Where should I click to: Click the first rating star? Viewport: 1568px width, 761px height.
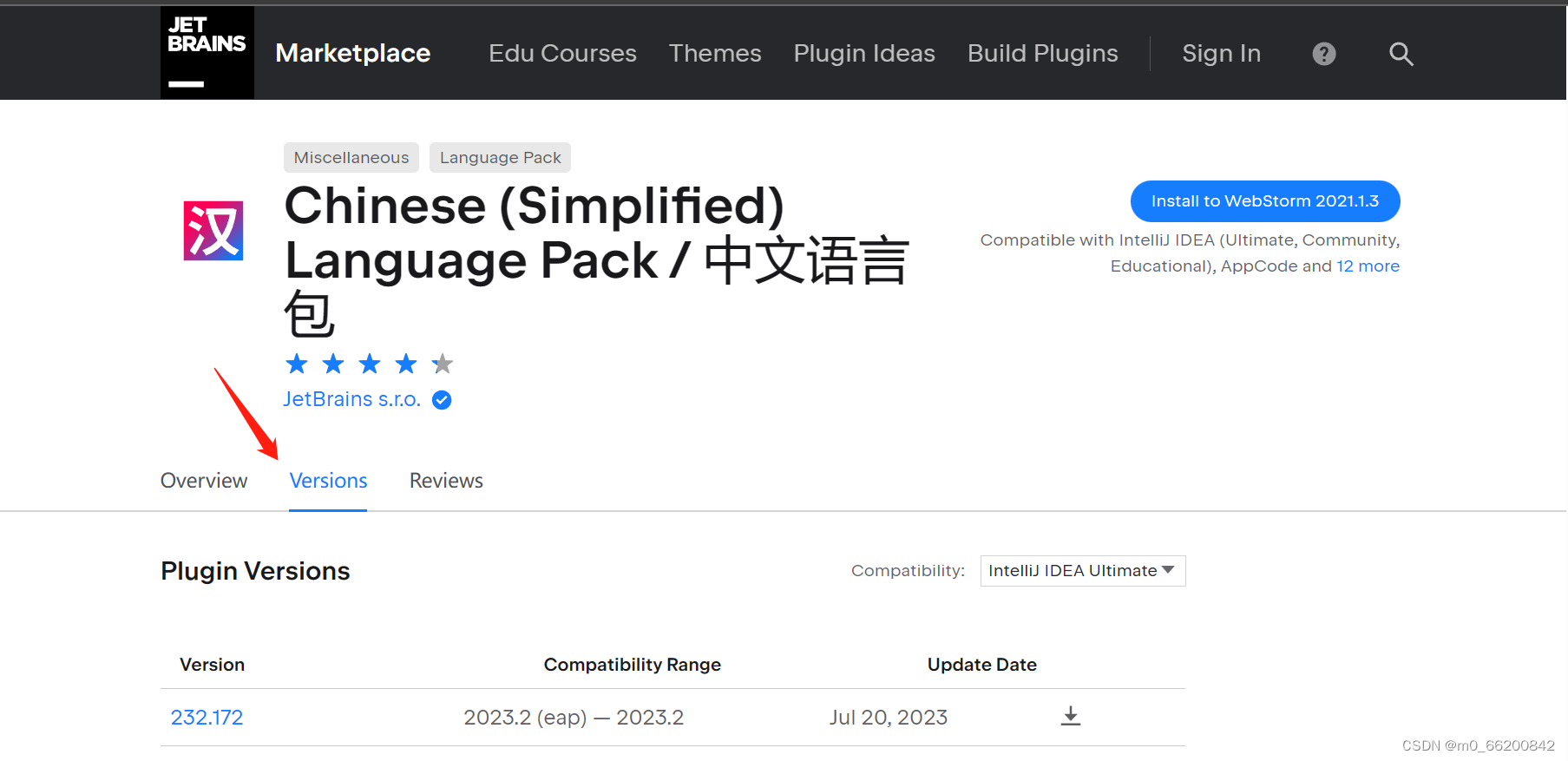297,364
